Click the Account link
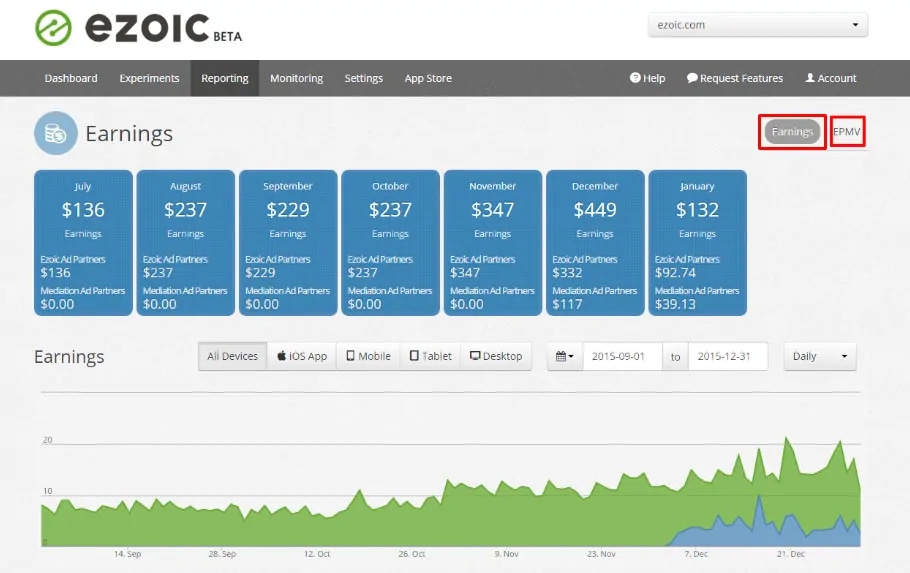 pyautogui.click(x=830, y=78)
